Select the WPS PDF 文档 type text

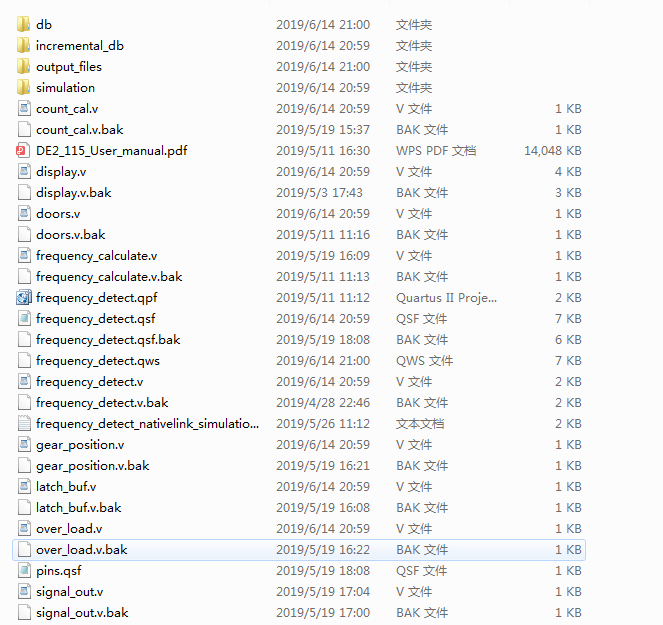coord(436,151)
